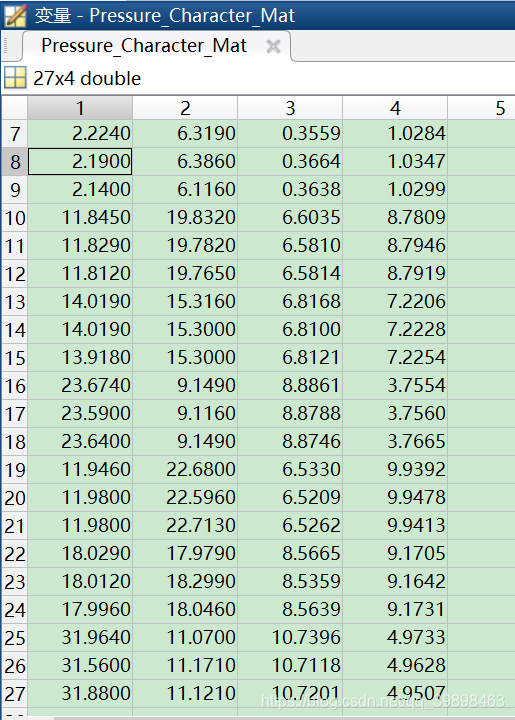515x720 pixels.
Task: Click cell with value 22.7130
Action: [x=185, y=526]
